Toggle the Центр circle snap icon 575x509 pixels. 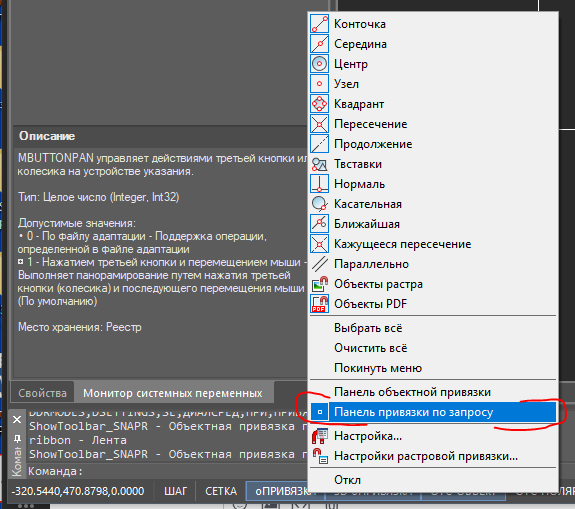pyautogui.click(x=319, y=64)
